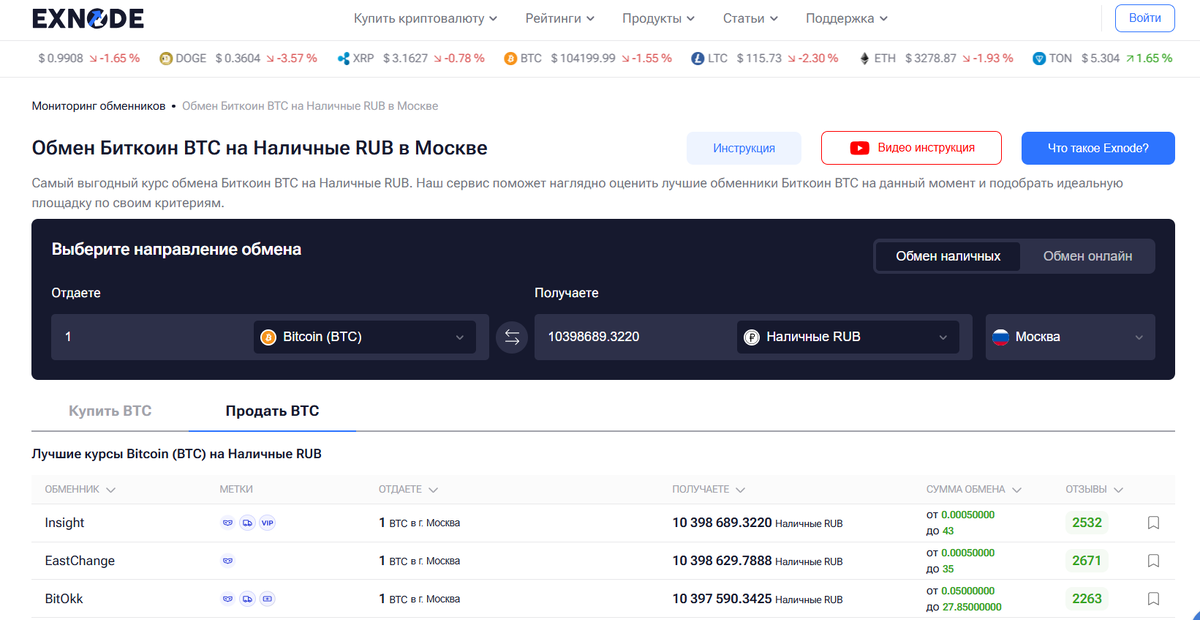Screen dimensions: 1200x620
Task: Open the 2263 reviews badge for BitOkk
Action: [1087, 599]
